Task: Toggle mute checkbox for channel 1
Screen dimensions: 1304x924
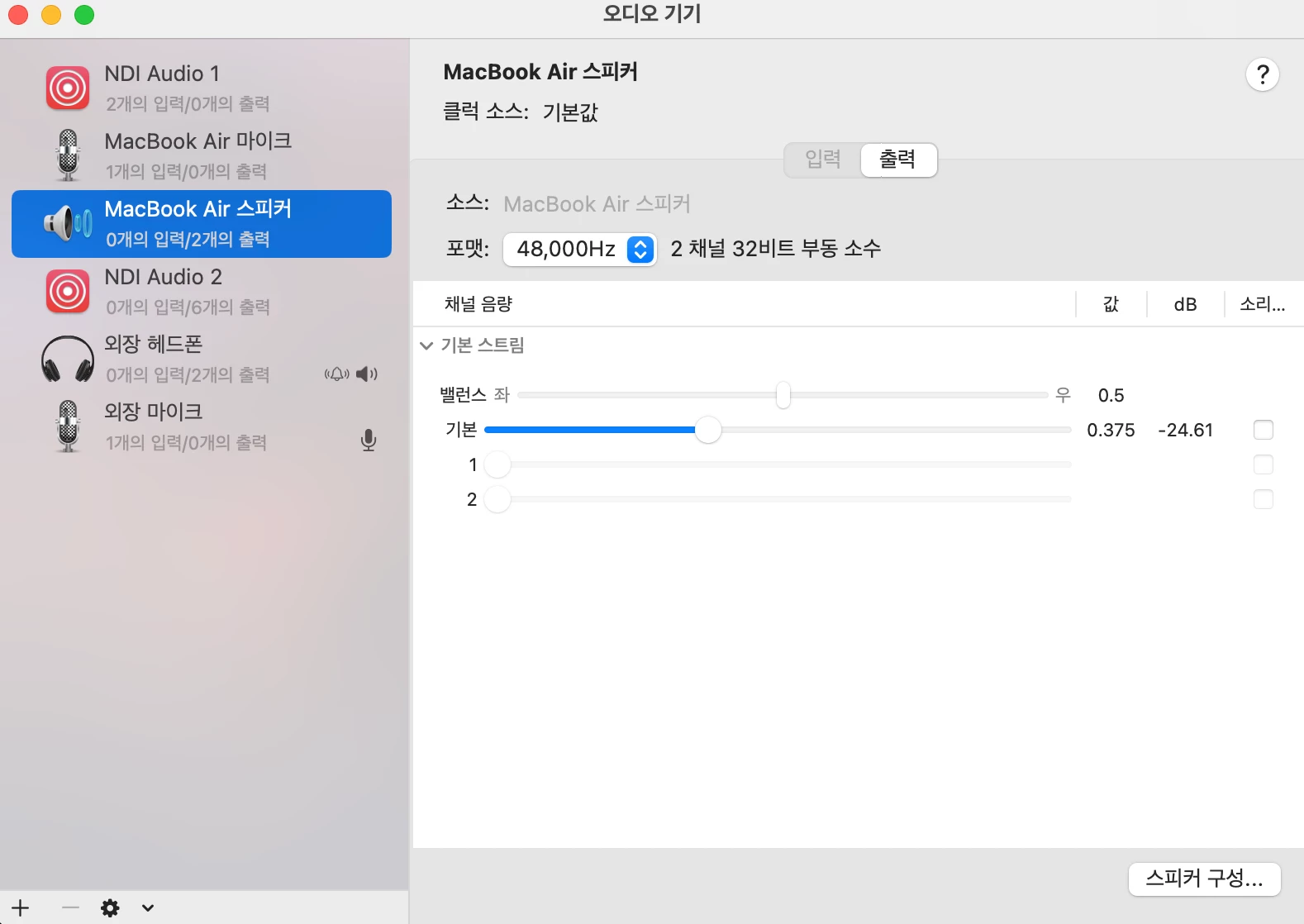Action: point(1263,464)
